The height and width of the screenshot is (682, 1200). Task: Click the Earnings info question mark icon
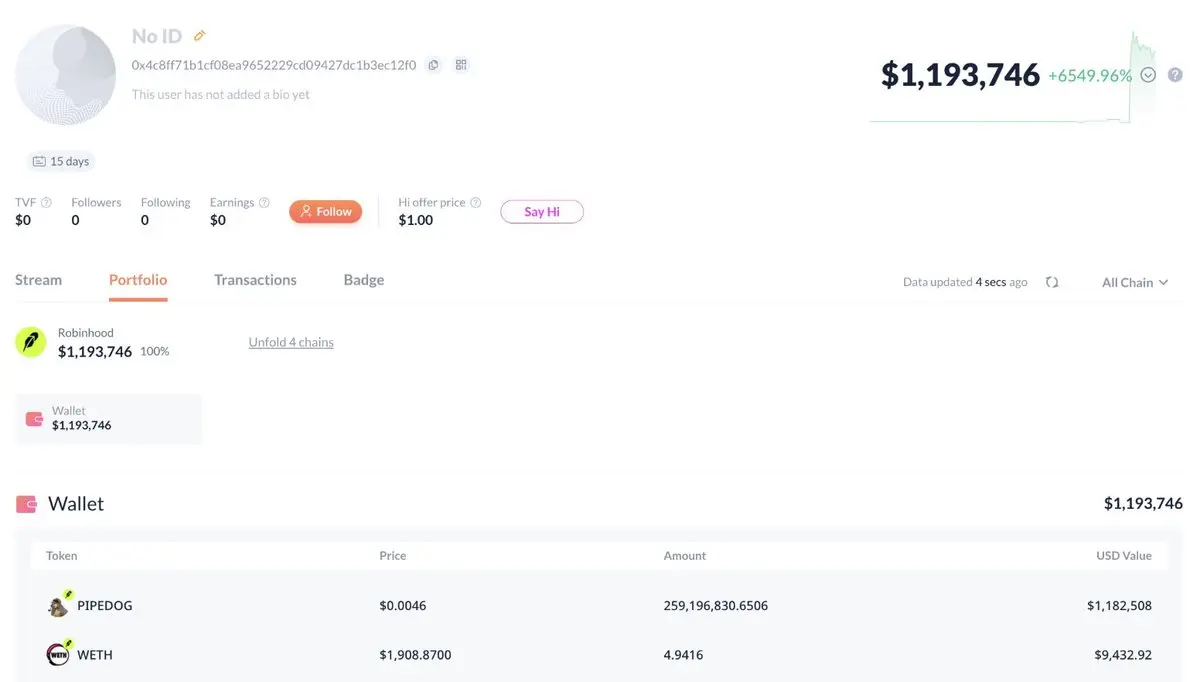coord(264,202)
